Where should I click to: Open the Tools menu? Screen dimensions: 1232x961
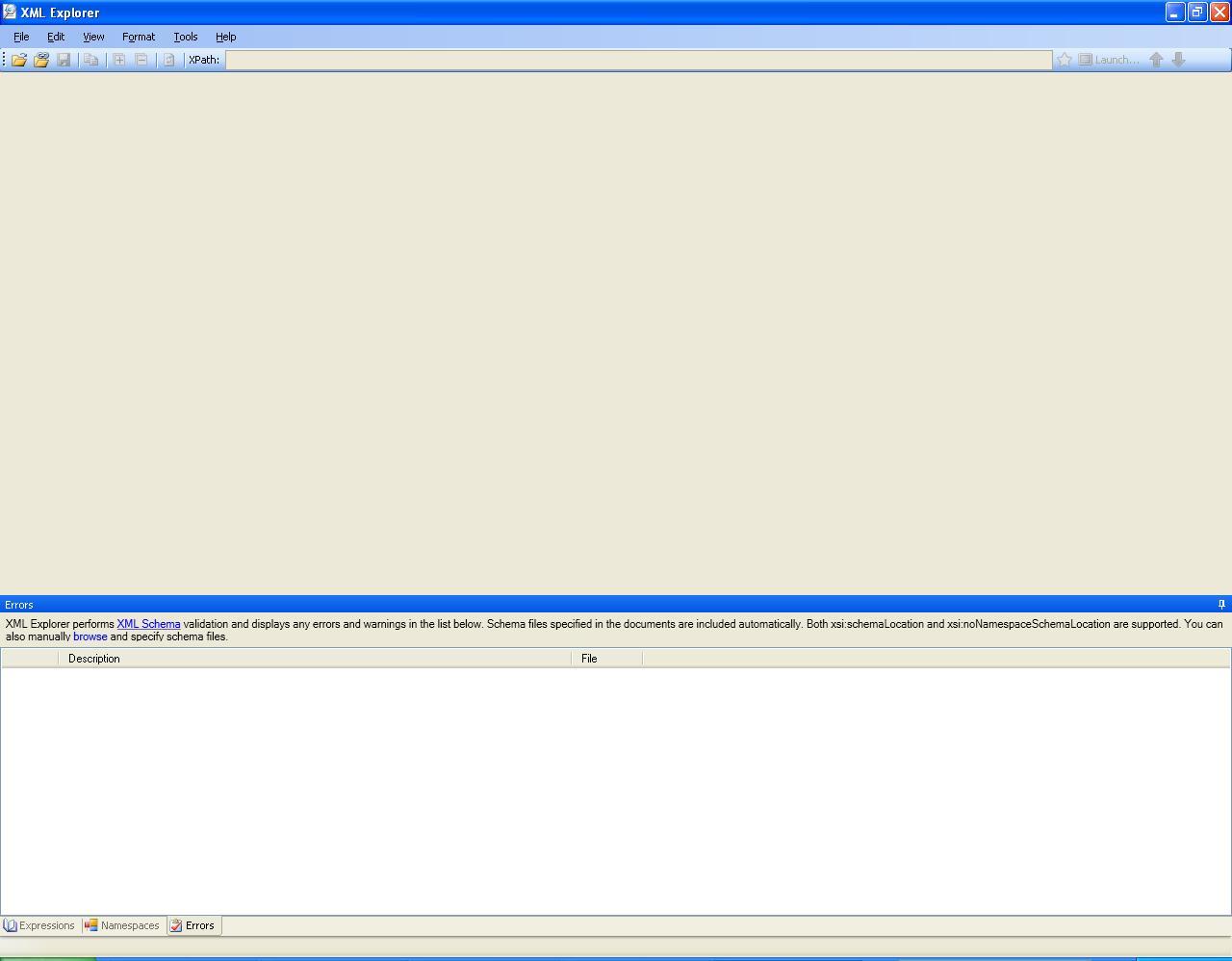[186, 37]
